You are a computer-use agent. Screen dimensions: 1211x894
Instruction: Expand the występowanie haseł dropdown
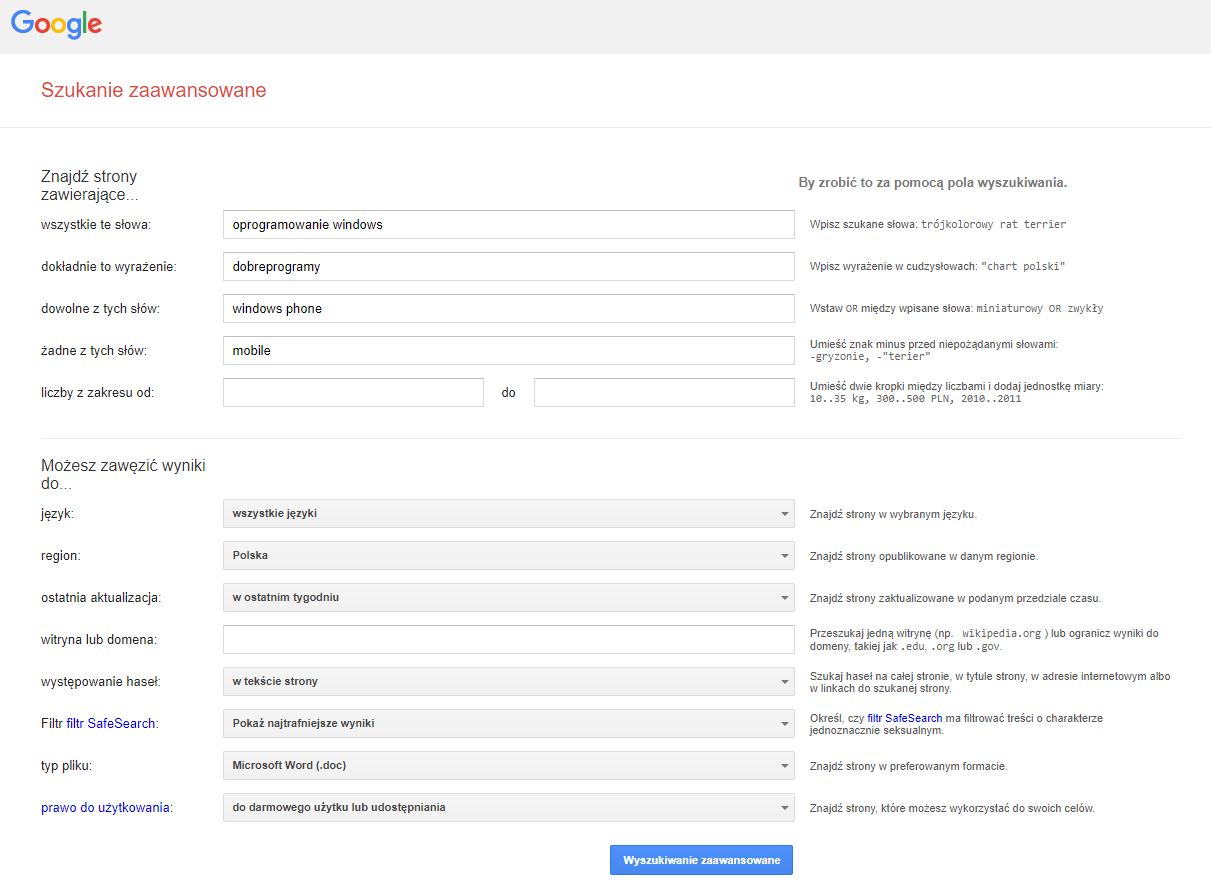coord(508,682)
